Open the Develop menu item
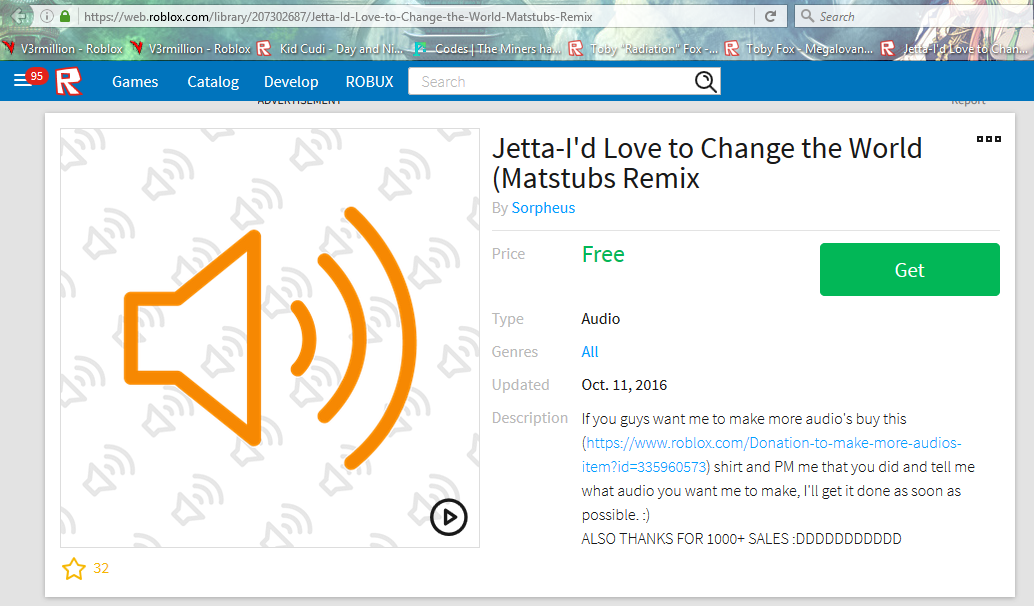 click(291, 82)
